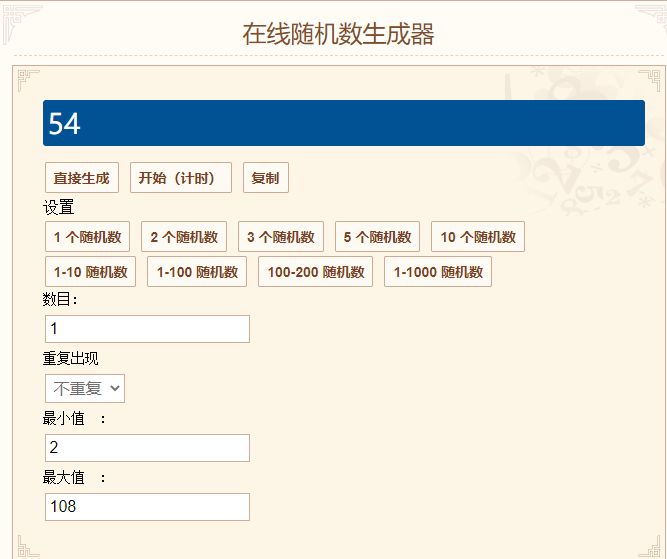The image size is (667, 559).
Task: Start the timed generator 开始（计时）
Action: click(x=181, y=177)
